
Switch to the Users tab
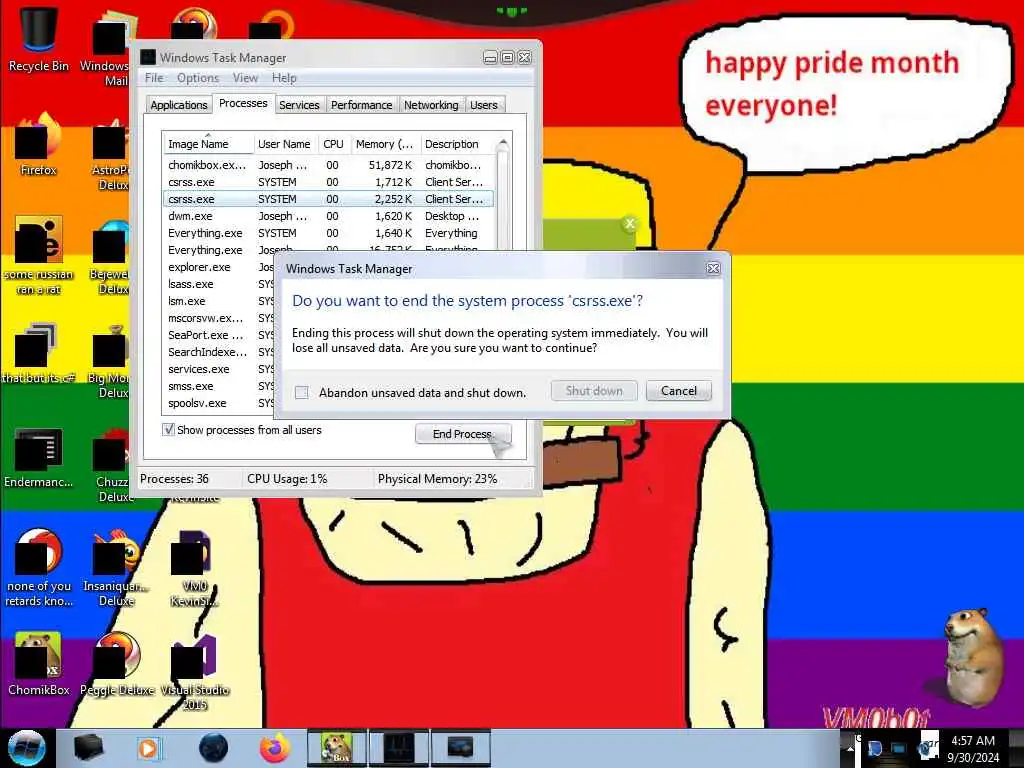point(484,105)
